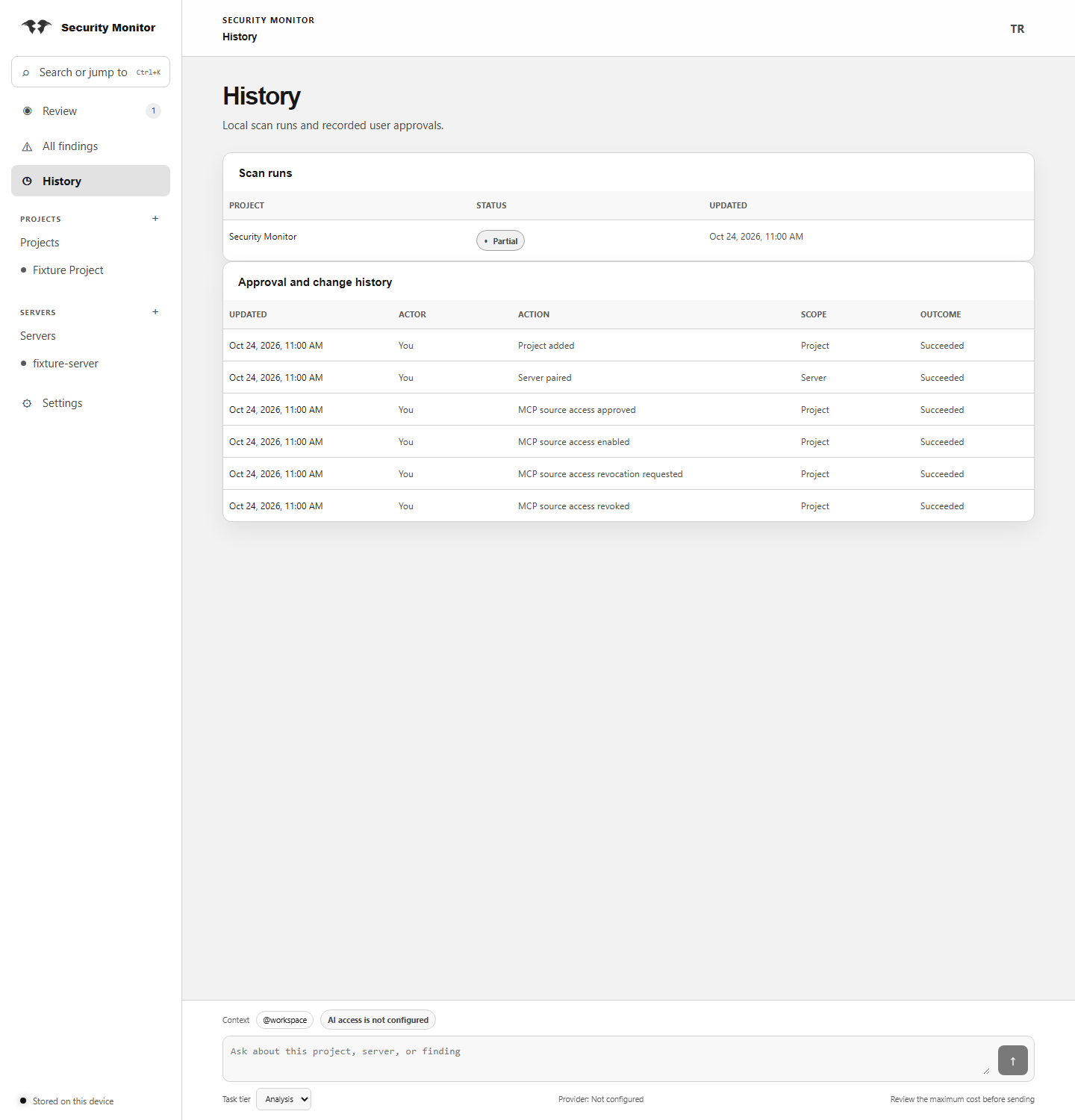Open the Projects link in sidebar
The height and width of the screenshot is (1120, 1075).
coord(40,243)
